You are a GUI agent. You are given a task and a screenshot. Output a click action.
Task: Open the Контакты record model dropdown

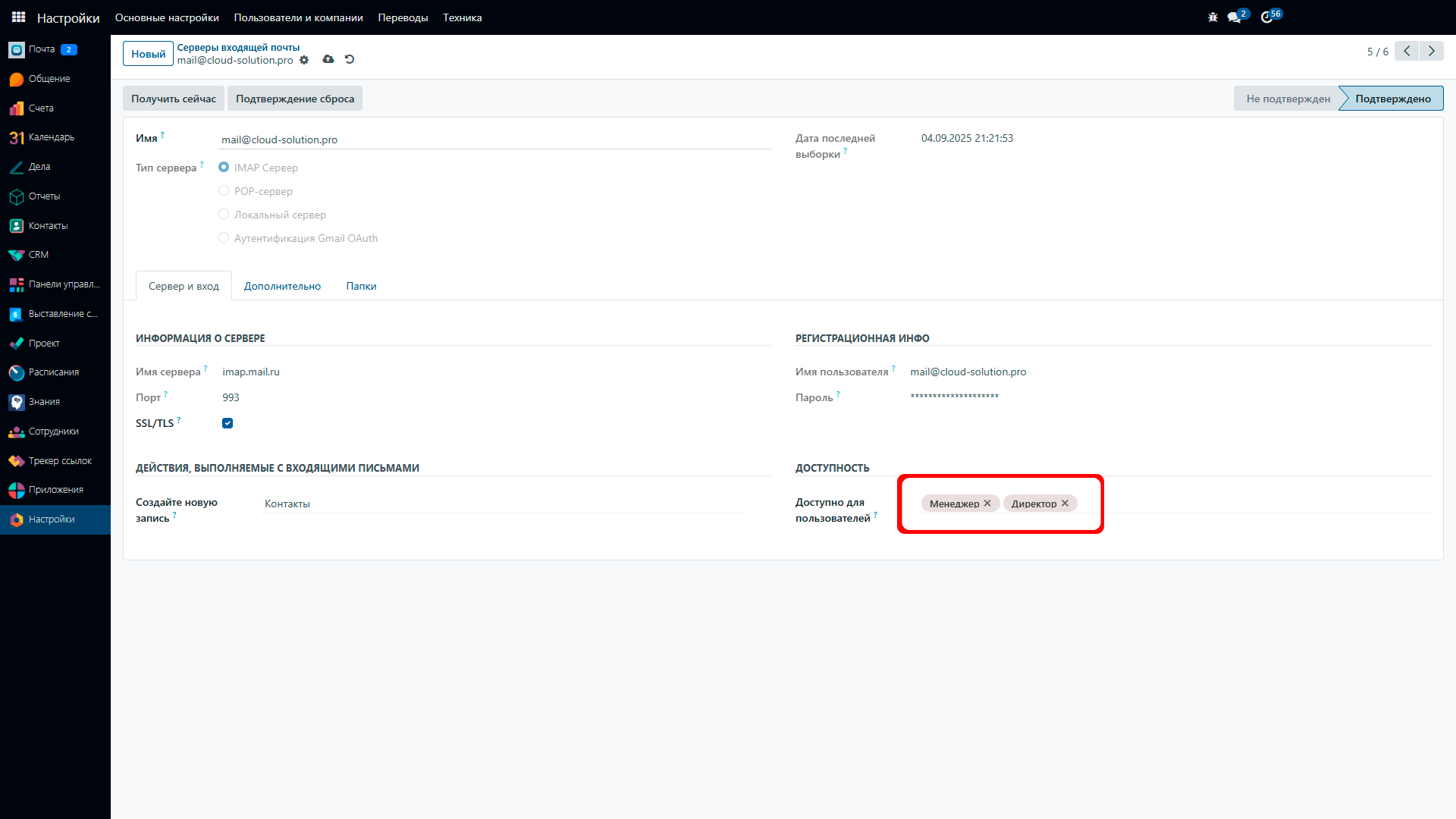point(500,504)
